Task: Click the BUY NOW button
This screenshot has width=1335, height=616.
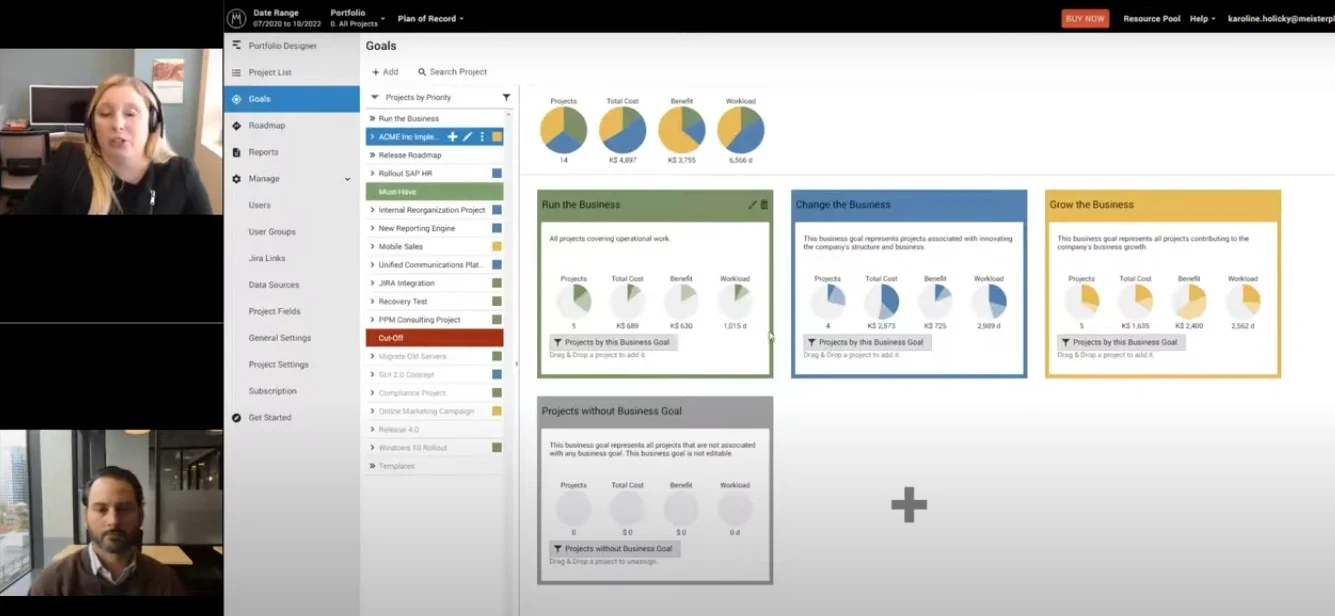Action: pos(1084,17)
